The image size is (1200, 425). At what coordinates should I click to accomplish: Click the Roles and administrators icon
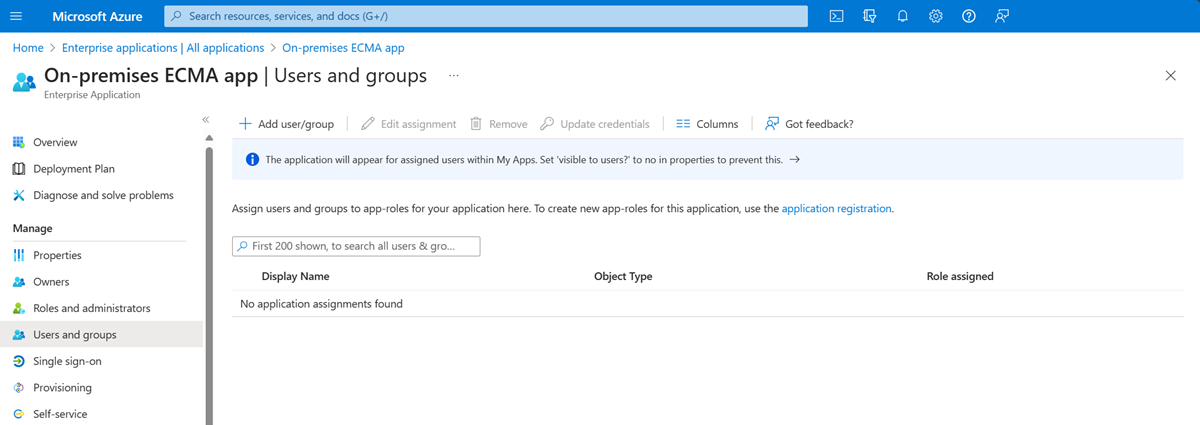coord(18,308)
